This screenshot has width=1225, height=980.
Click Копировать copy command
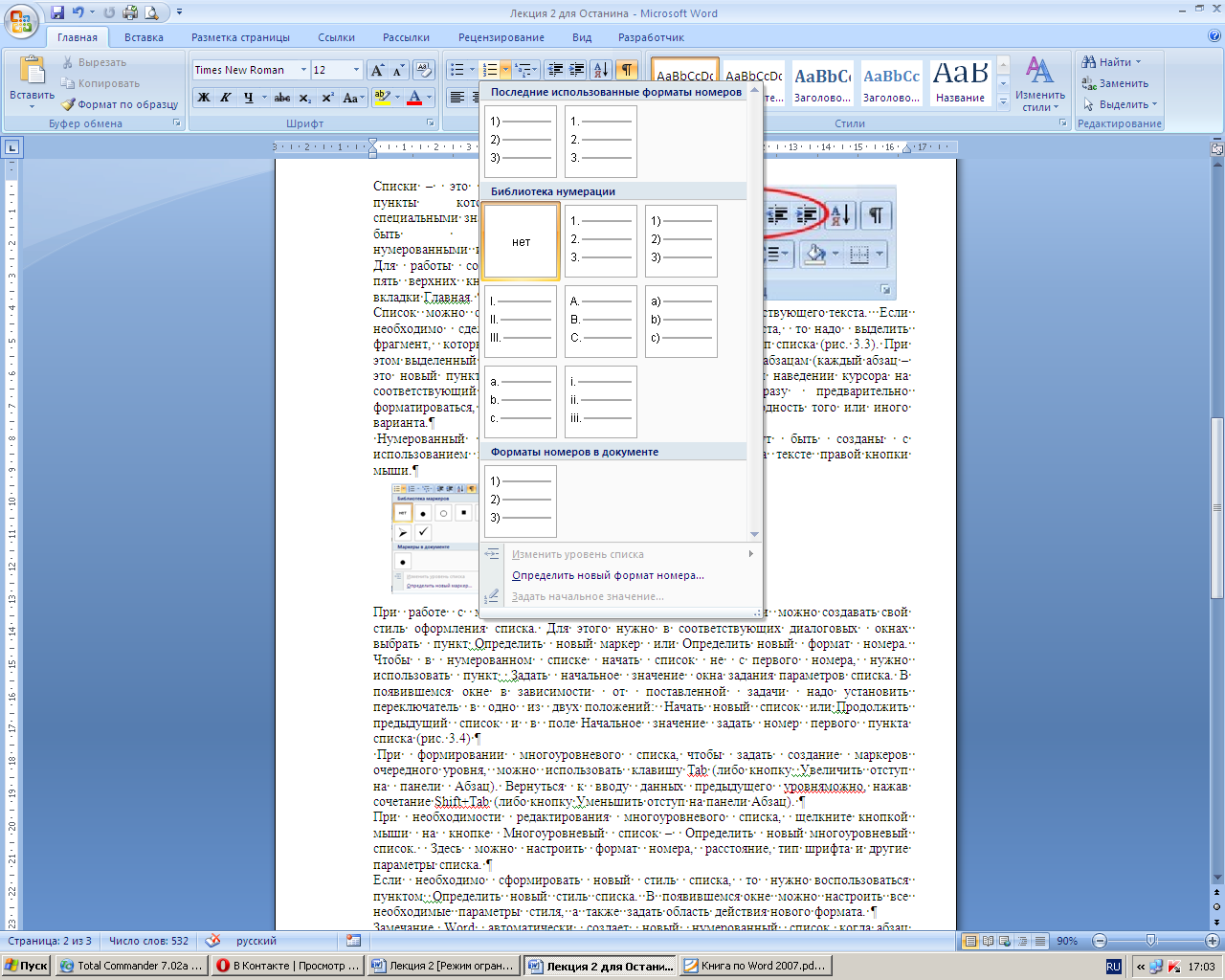click(x=100, y=83)
